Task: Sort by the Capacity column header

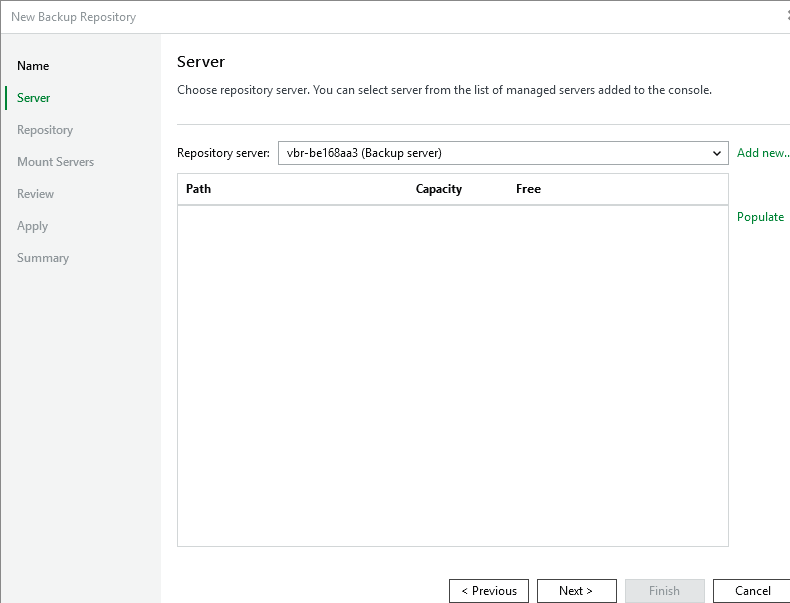Action: pyautogui.click(x=439, y=189)
